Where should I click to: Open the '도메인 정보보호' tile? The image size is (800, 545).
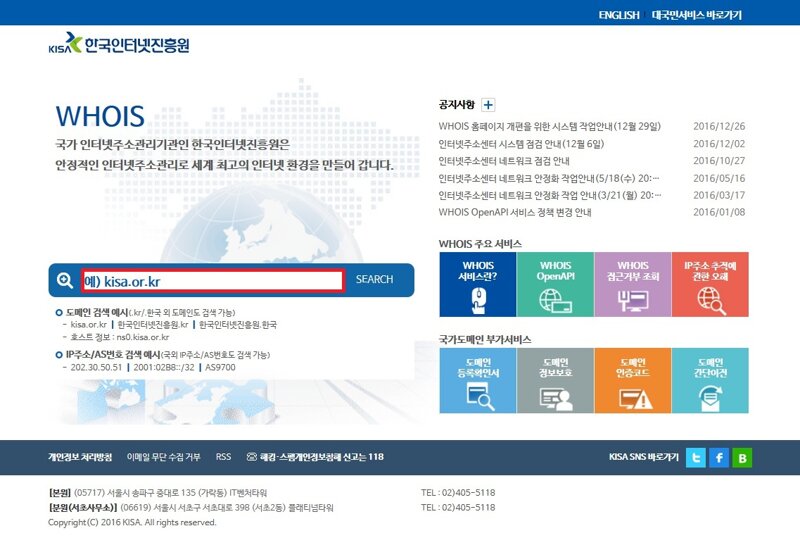[555, 381]
